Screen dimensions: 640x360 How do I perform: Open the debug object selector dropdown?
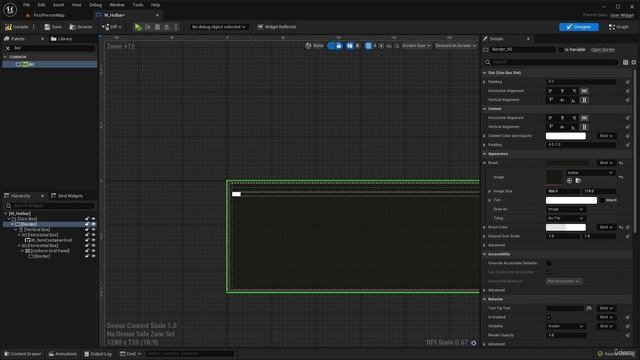point(219,27)
